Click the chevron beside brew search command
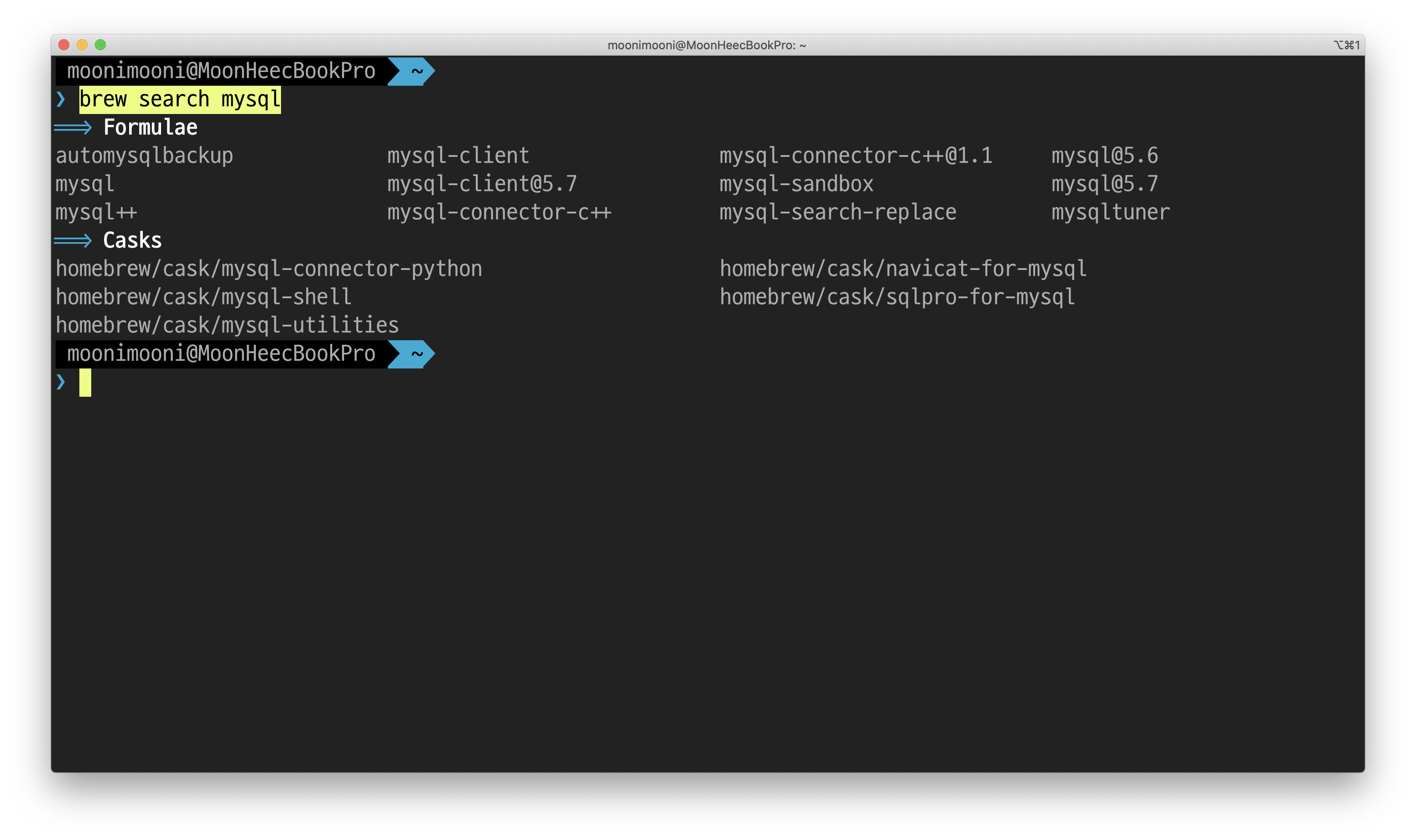1416x840 pixels. 61,99
